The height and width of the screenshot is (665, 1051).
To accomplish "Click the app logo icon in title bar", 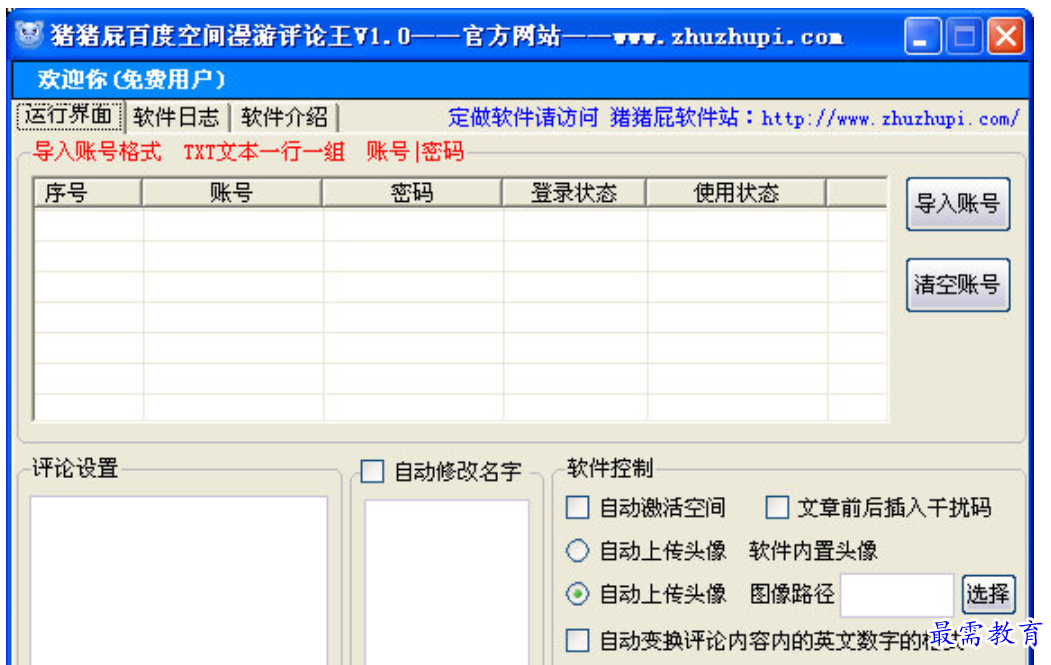I will point(29,34).
